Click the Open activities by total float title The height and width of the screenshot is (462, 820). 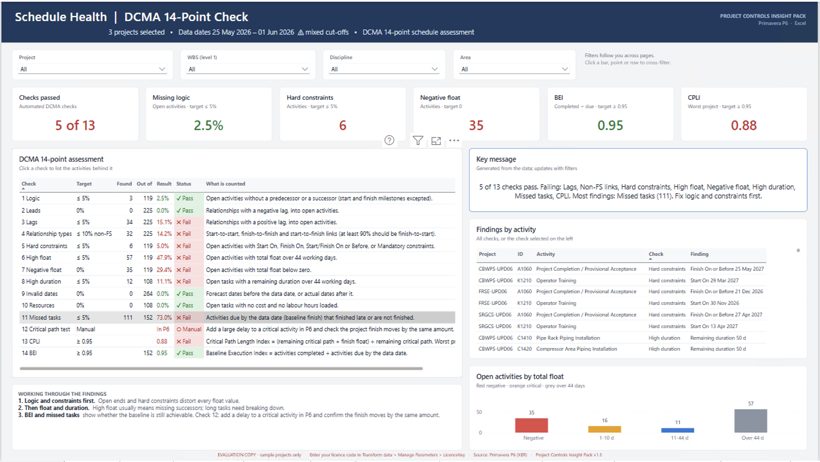tap(520, 376)
